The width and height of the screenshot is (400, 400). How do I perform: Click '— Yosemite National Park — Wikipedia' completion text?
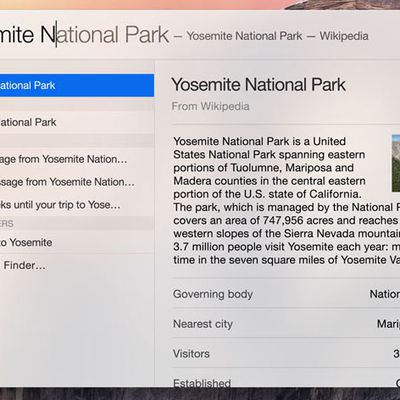point(271,36)
